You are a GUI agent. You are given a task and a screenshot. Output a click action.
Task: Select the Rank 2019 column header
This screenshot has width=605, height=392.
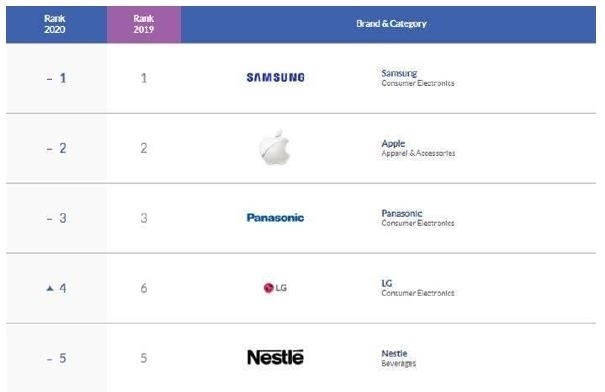point(144,24)
